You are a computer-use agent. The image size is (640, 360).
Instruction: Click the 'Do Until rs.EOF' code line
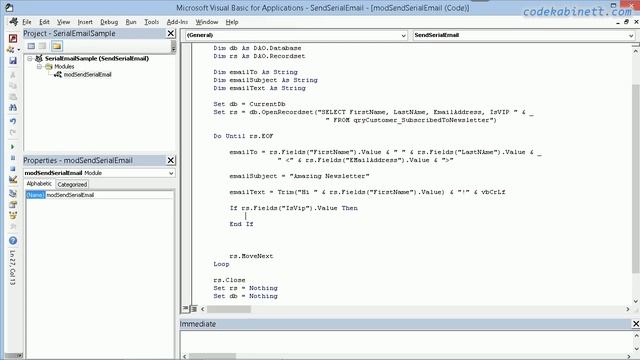pyautogui.click(x=243, y=136)
